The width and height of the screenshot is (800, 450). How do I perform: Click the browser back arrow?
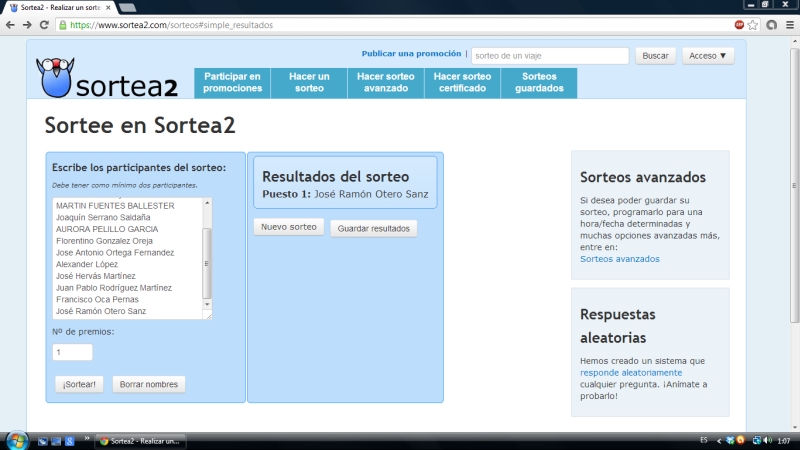(11, 24)
